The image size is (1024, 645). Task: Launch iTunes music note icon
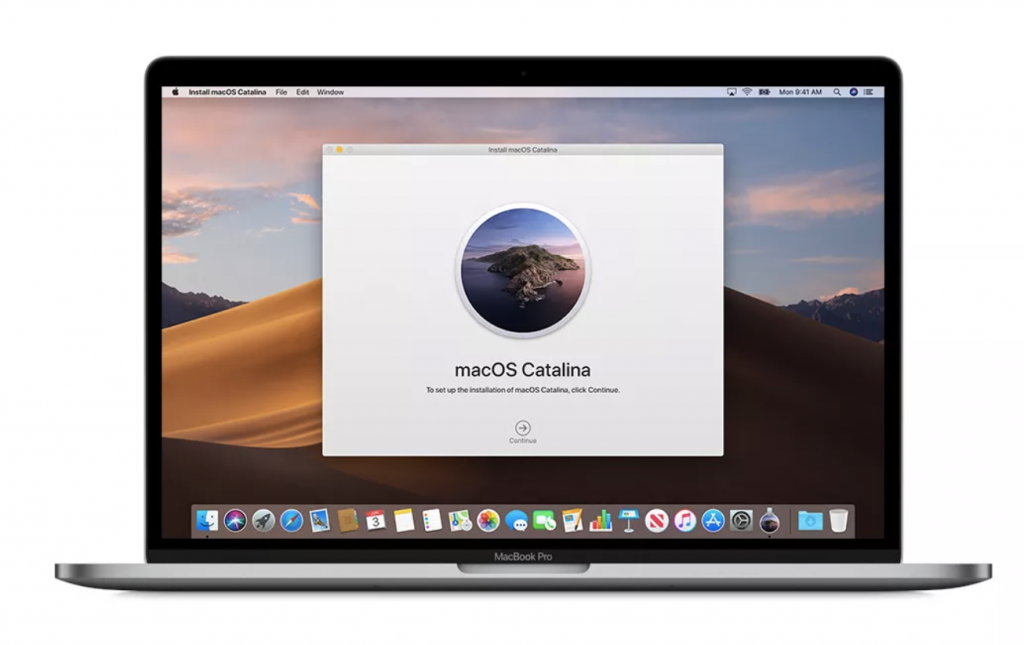(x=685, y=520)
